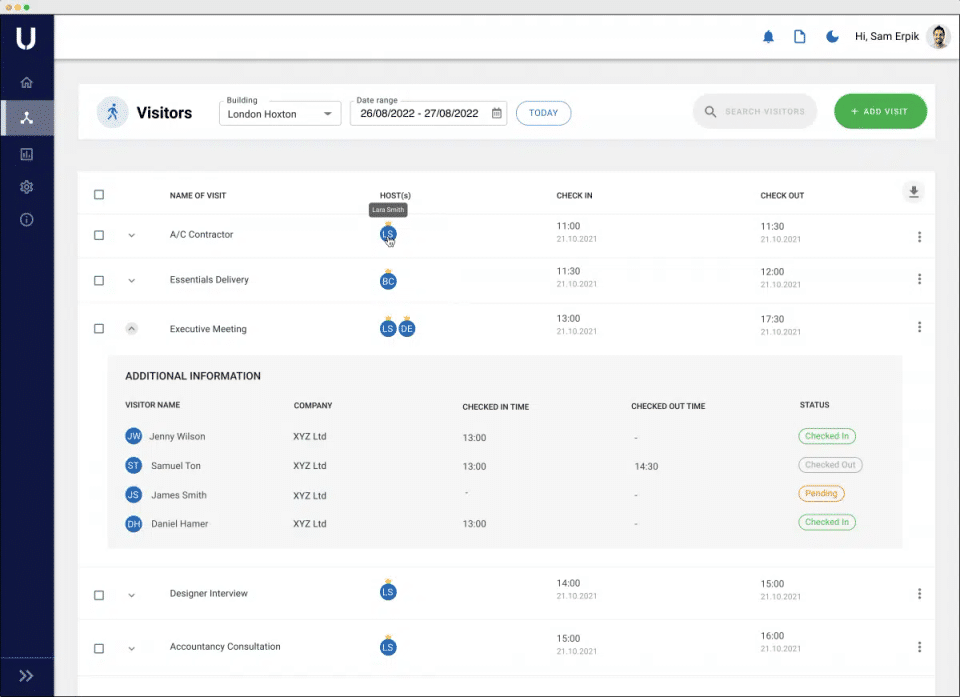Click the Essentials Delivery visit name
This screenshot has width=960, height=697.
209,280
